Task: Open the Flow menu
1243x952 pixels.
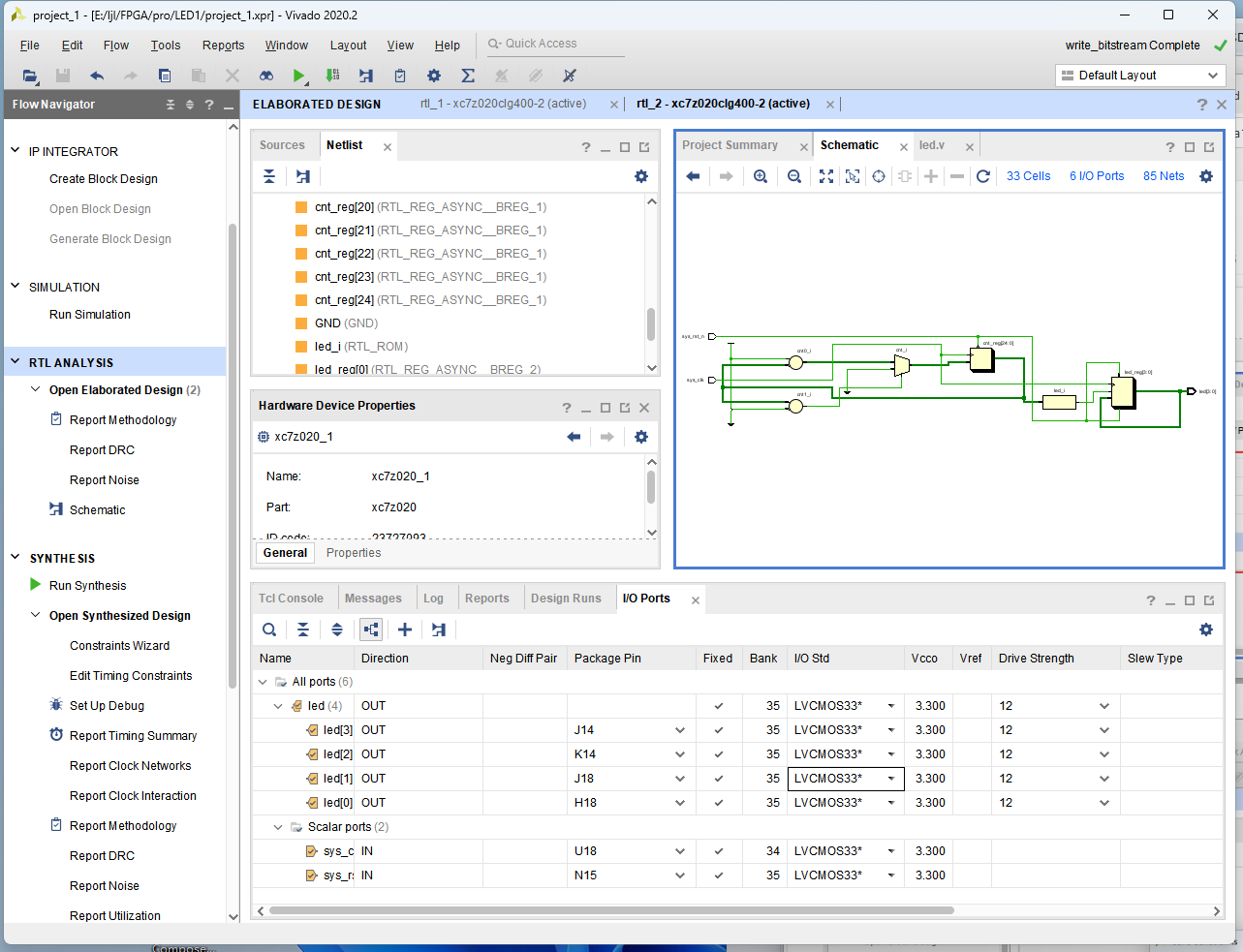Action: click(x=116, y=46)
